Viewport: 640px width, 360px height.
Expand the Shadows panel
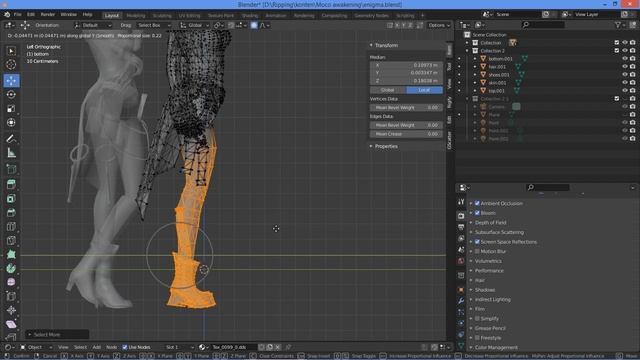[x=485, y=290]
